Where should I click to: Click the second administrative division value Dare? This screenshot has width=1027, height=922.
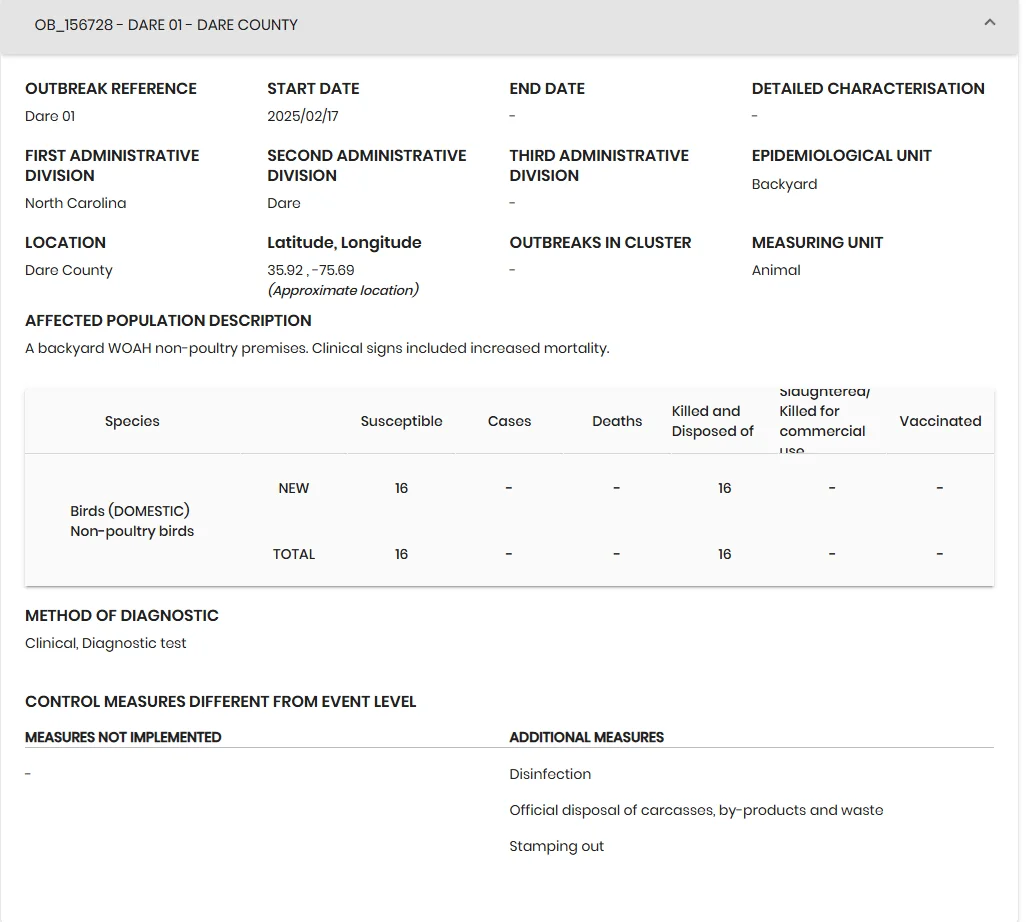point(284,203)
